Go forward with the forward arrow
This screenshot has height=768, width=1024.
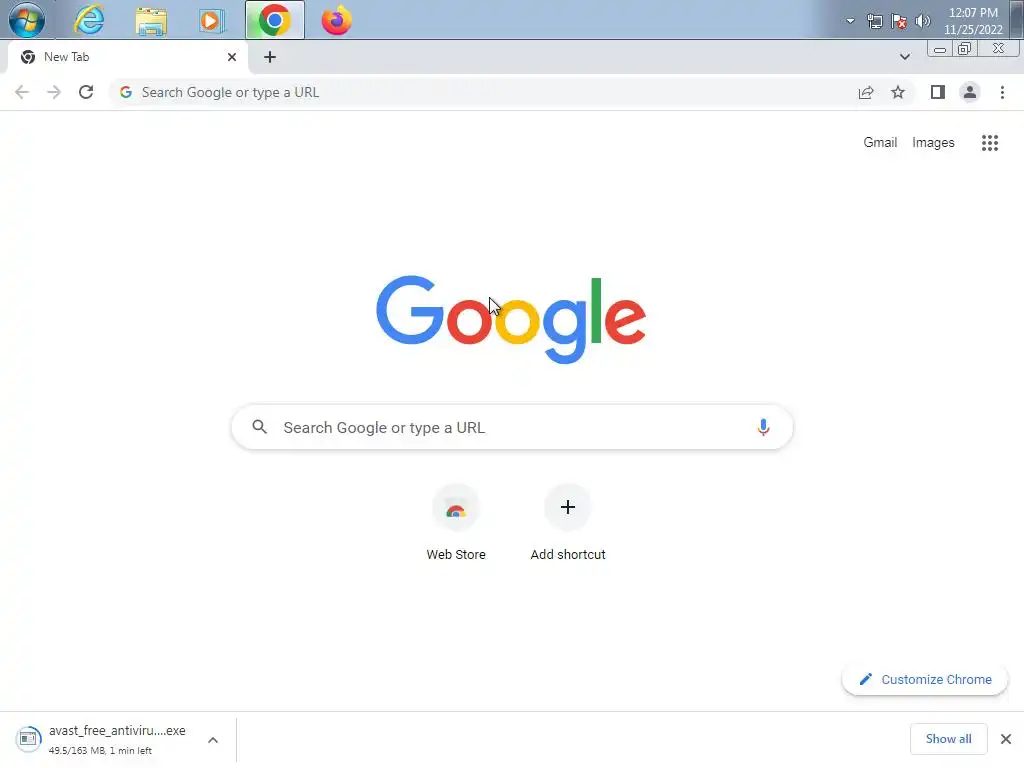point(54,92)
